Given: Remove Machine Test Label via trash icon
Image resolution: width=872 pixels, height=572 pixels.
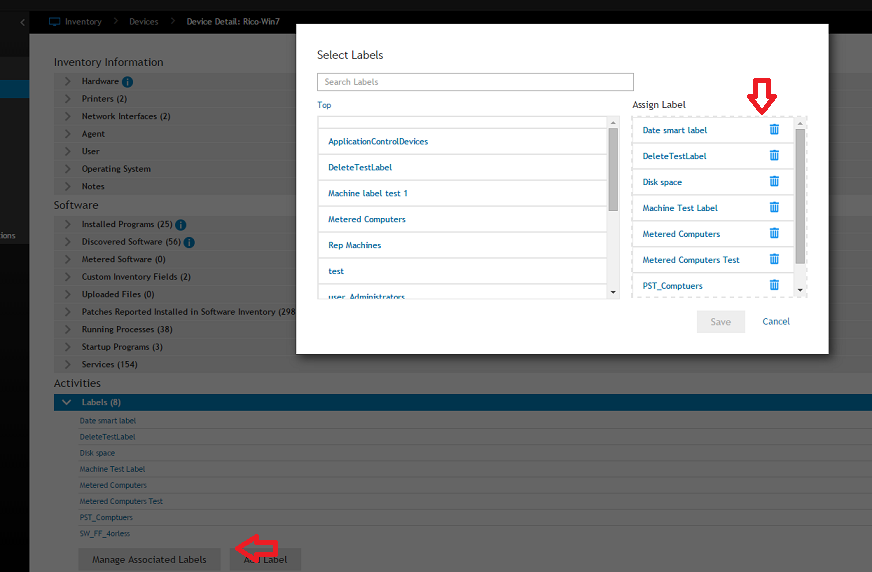Looking at the screenshot, I should 774,208.
